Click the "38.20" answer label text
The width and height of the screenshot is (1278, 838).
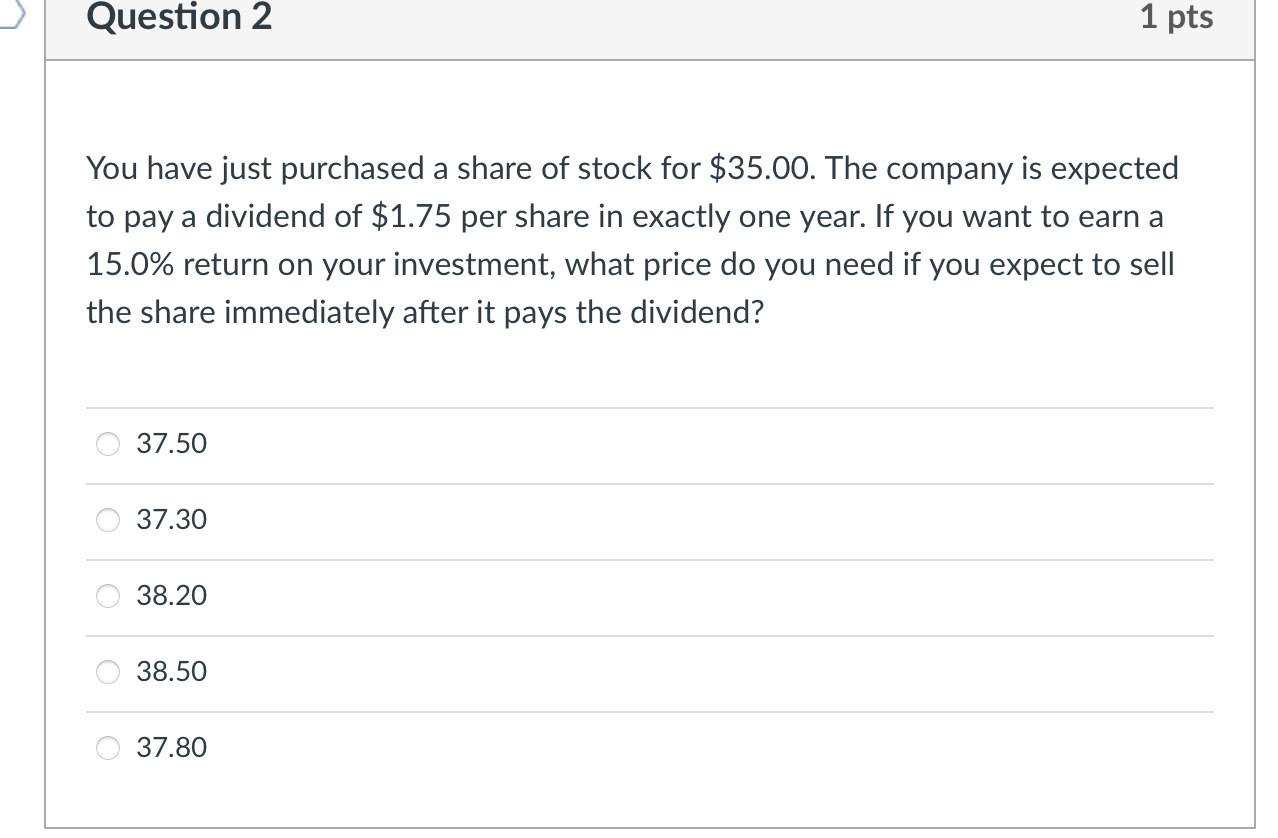coord(172,596)
